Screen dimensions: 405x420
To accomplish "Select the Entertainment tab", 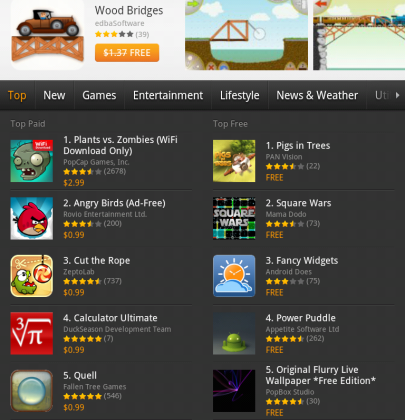I will tap(168, 95).
